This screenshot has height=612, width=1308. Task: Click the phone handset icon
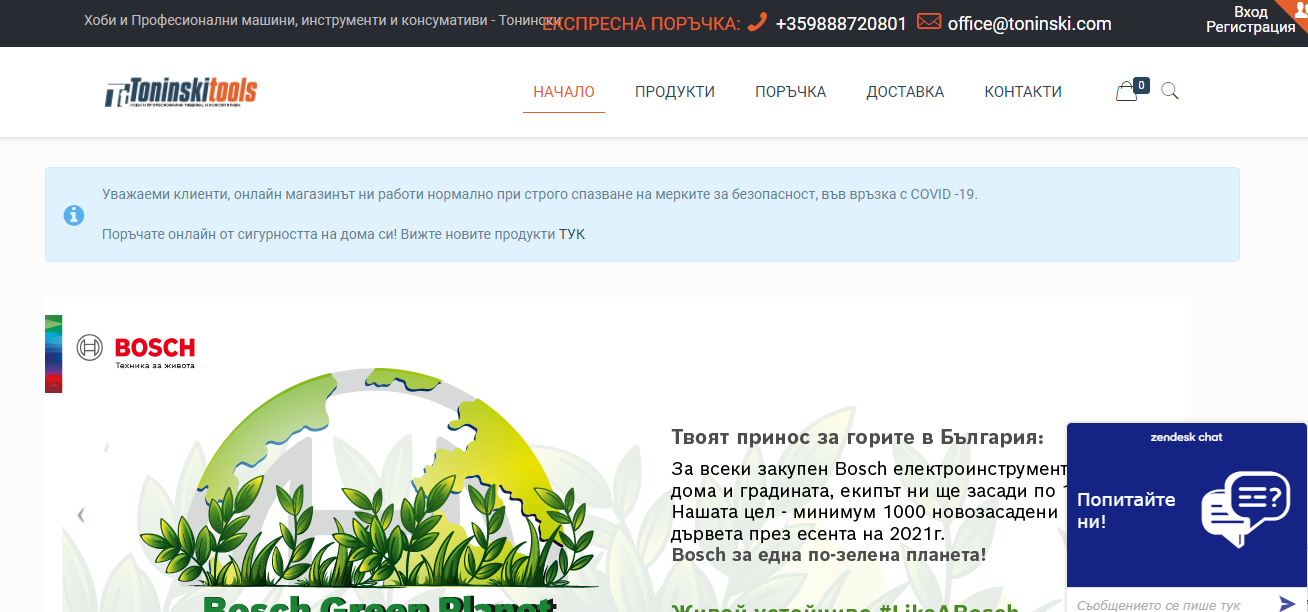tap(757, 22)
